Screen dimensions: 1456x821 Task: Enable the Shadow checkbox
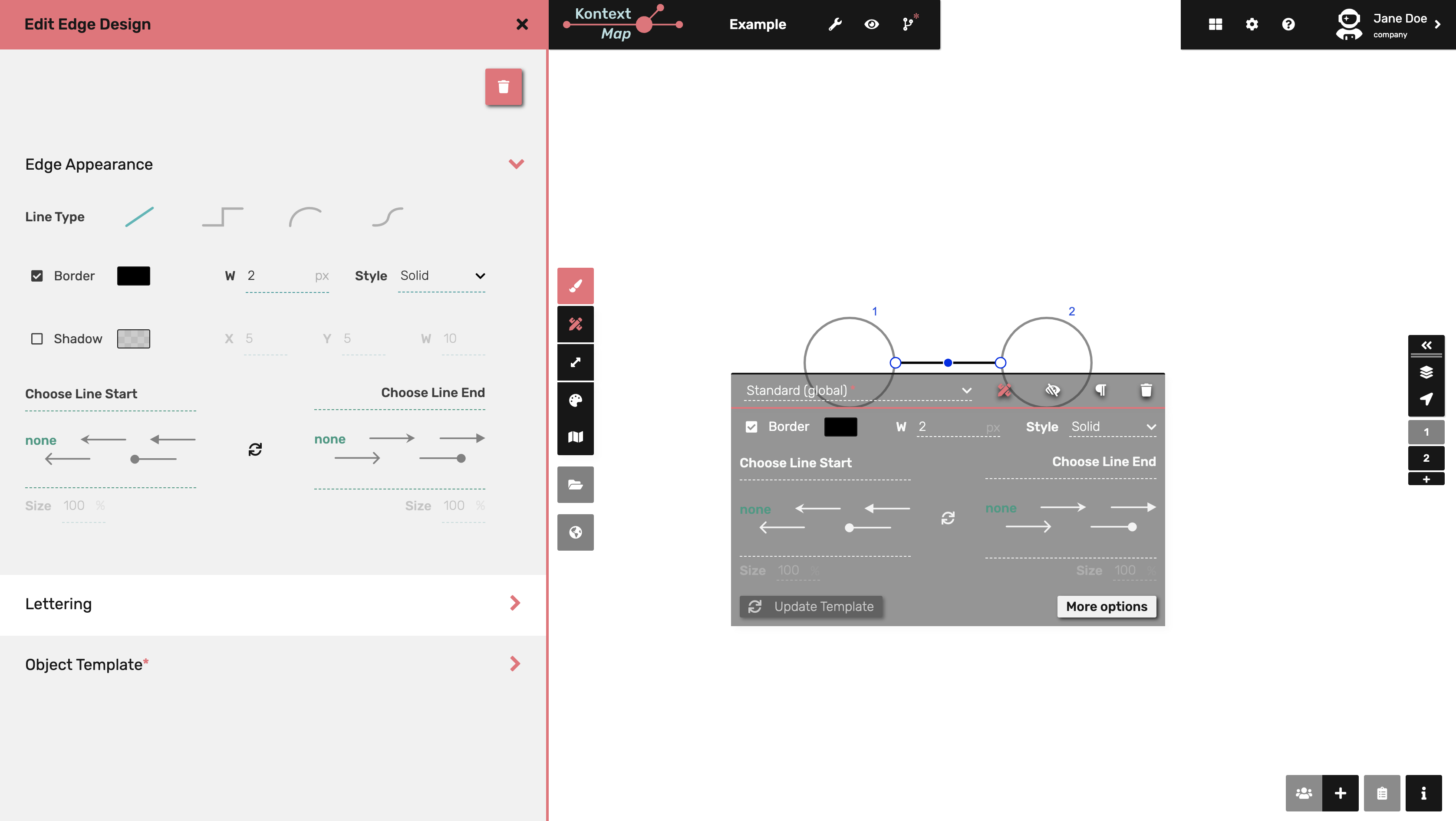tap(37, 338)
